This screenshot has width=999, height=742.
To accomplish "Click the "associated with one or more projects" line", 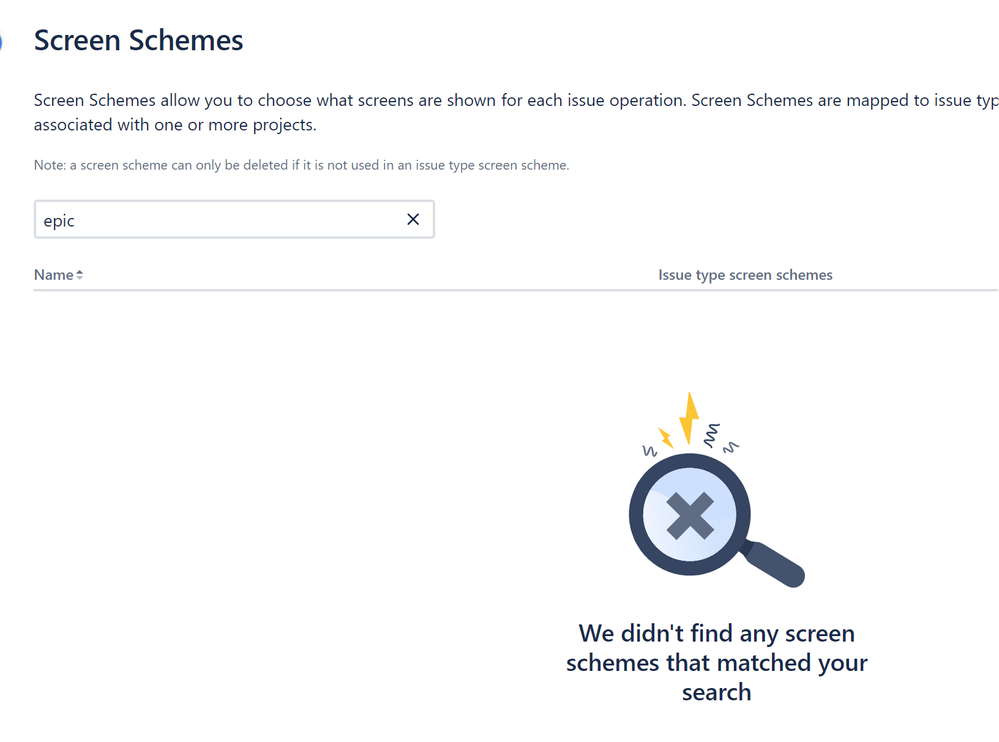I will tap(175, 125).
